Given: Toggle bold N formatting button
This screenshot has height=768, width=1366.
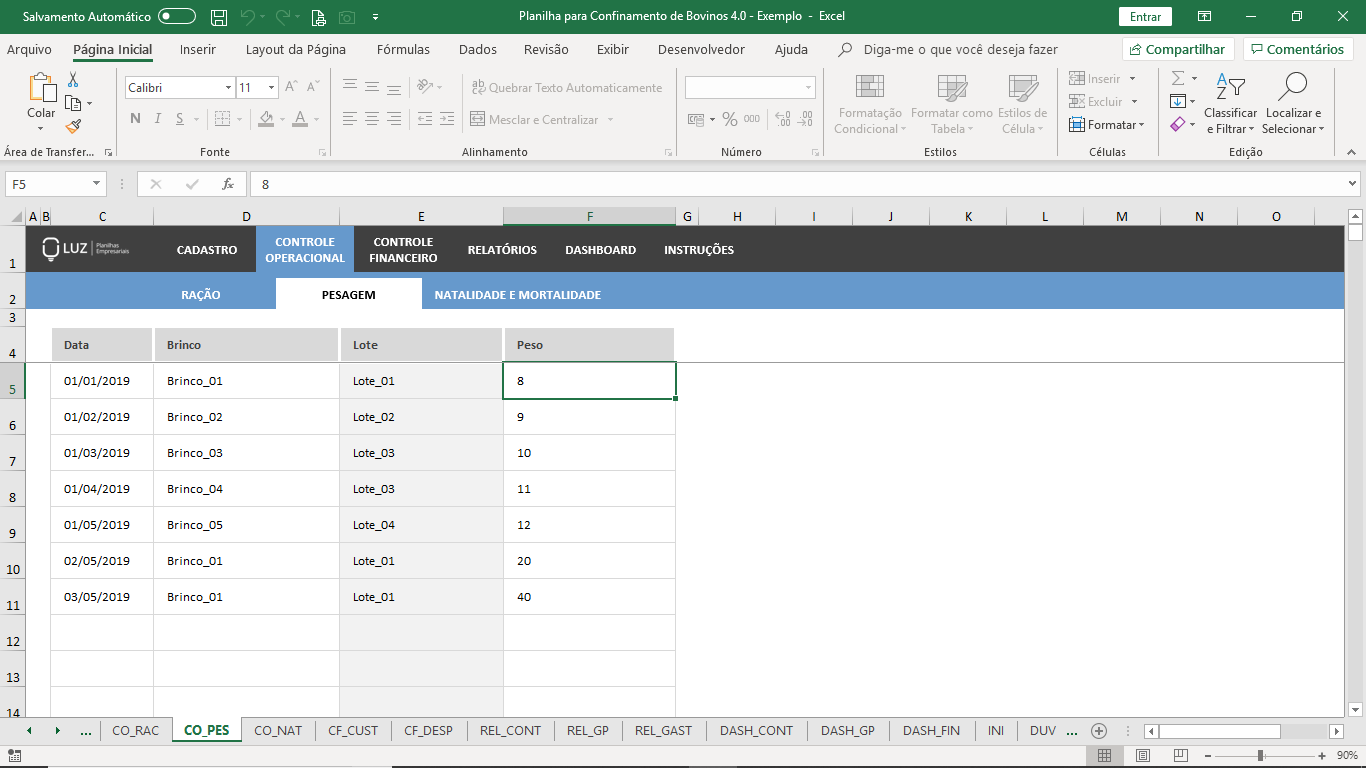Looking at the screenshot, I should click(135, 119).
